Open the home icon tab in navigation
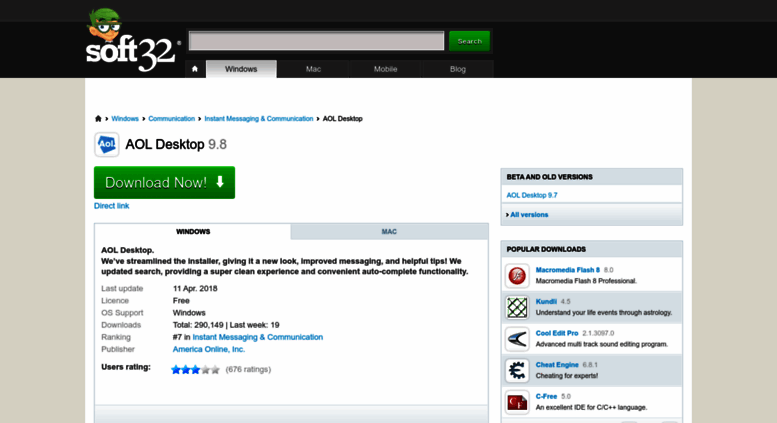This screenshot has width=777, height=423. click(x=195, y=69)
